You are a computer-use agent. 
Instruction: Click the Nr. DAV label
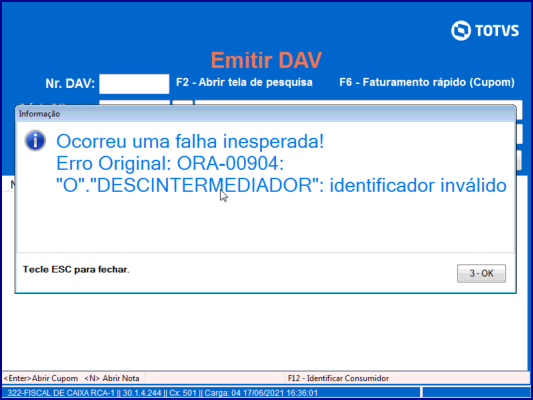70,83
